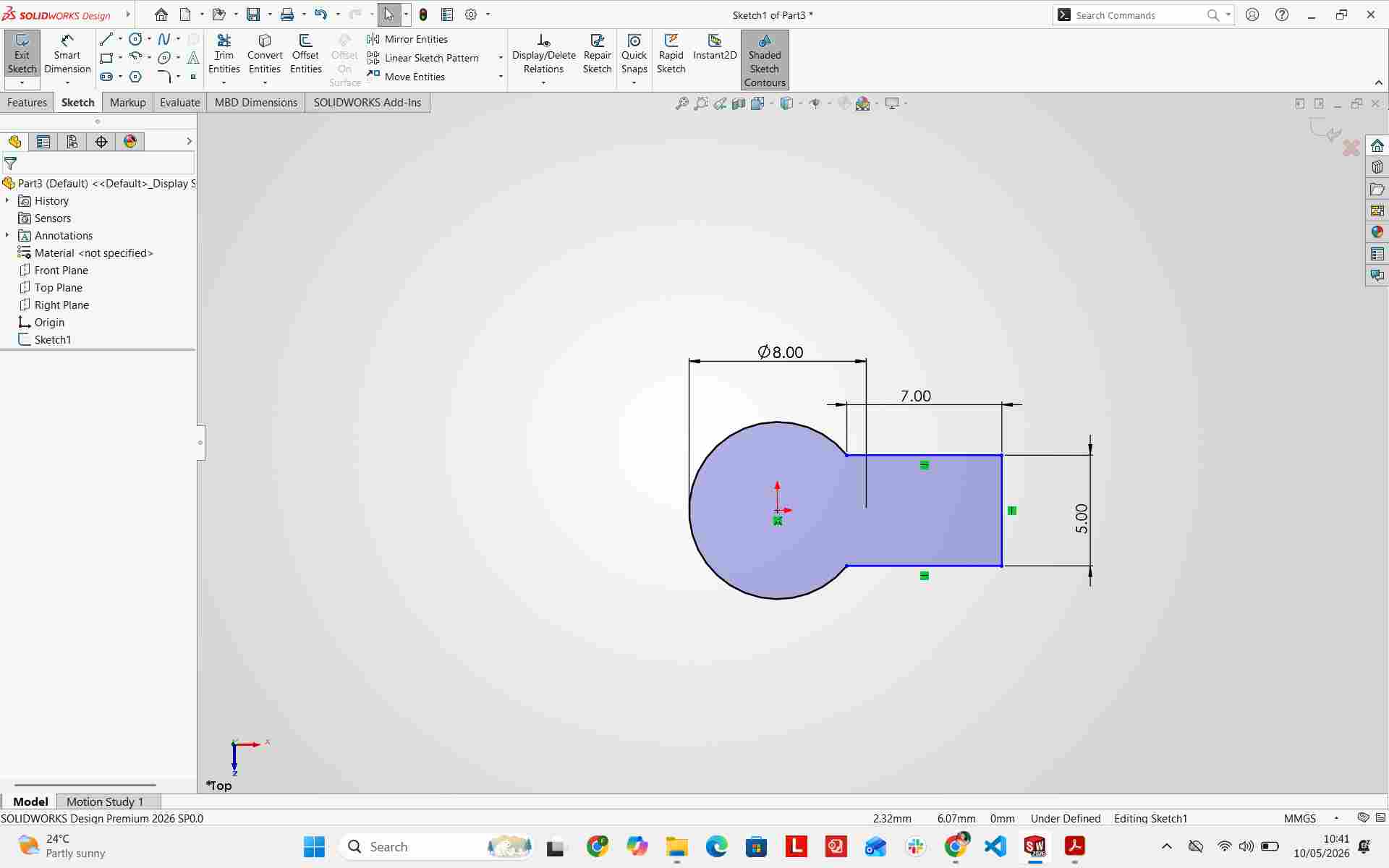Click the Section View icon
The height and width of the screenshot is (868, 1389).
coord(739,103)
